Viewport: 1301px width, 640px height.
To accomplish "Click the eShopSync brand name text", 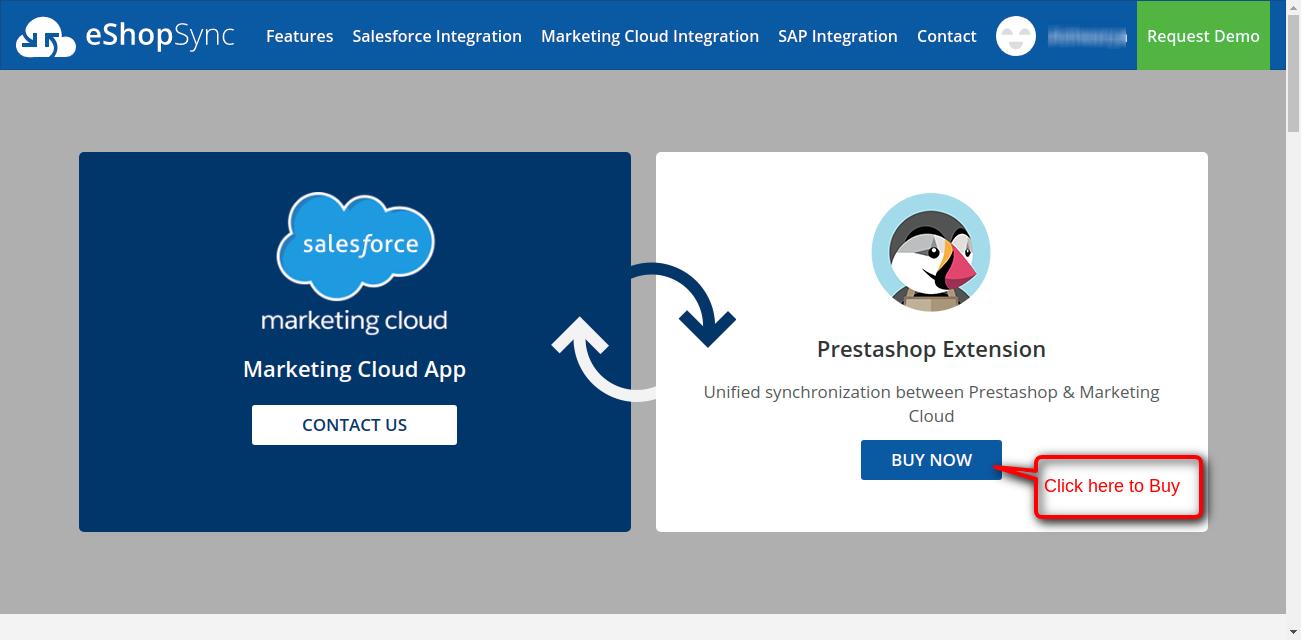I will pyautogui.click(x=160, y=36).
